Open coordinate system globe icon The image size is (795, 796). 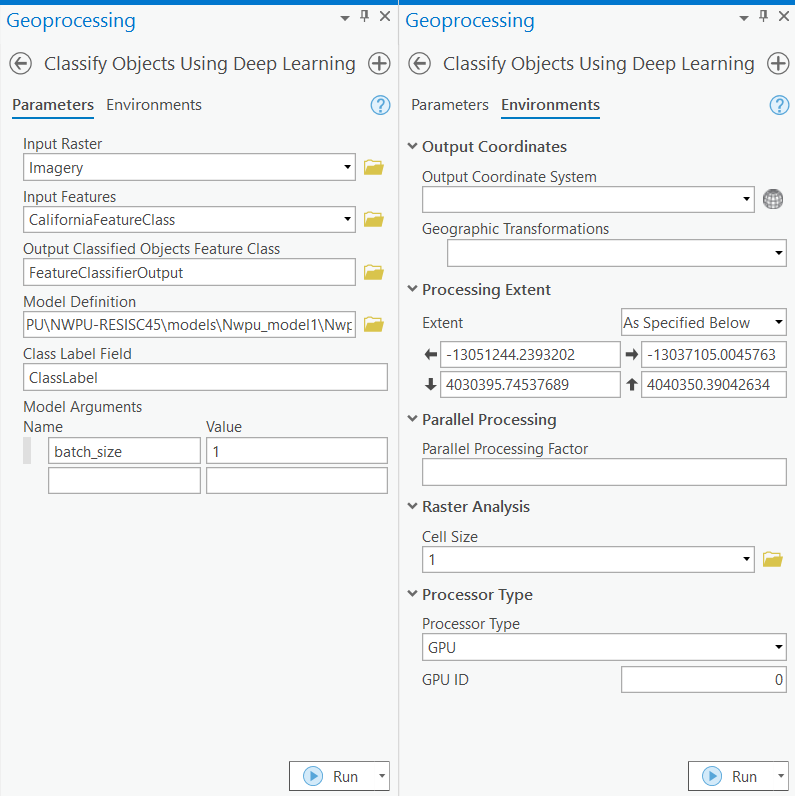pos(772,199)
